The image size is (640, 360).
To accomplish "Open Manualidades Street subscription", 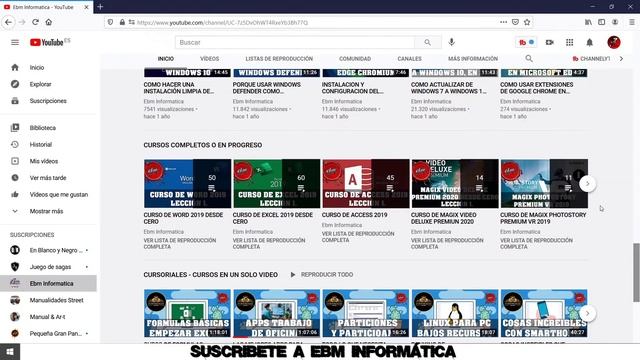I will click(48, 300).
